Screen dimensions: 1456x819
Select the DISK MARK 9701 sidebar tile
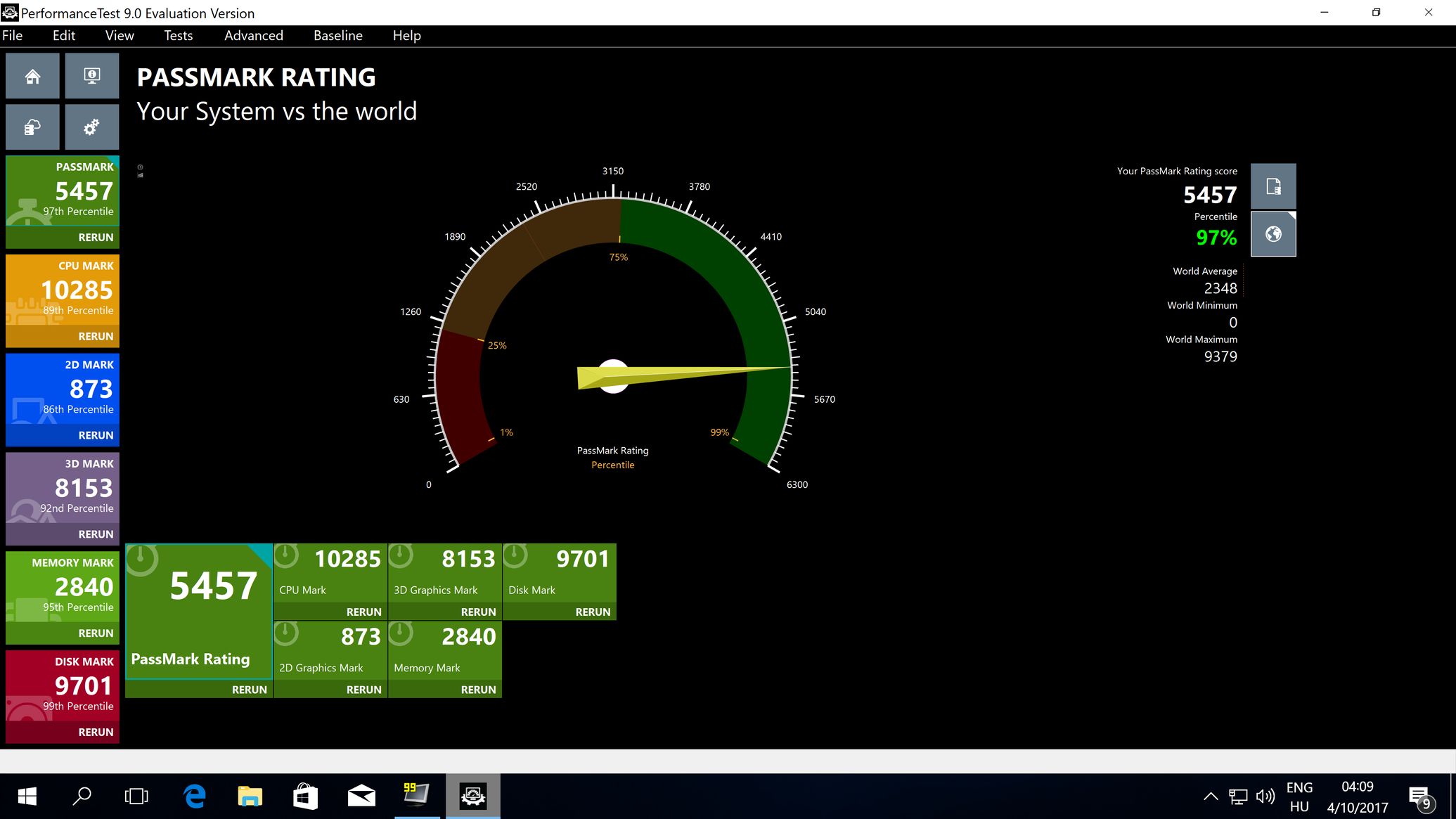[63, 686]
